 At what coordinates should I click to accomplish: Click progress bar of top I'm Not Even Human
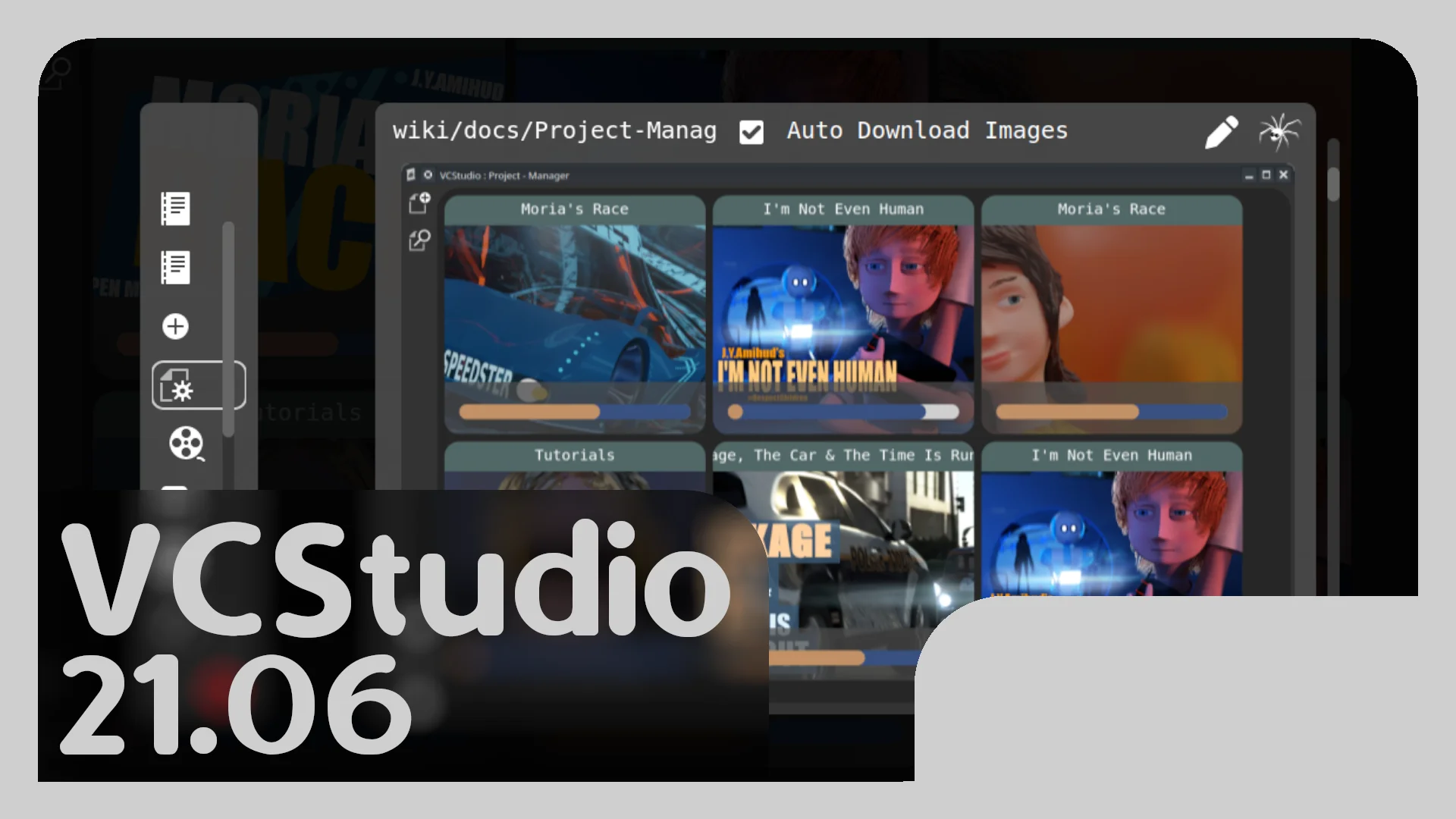coord(843,412)
